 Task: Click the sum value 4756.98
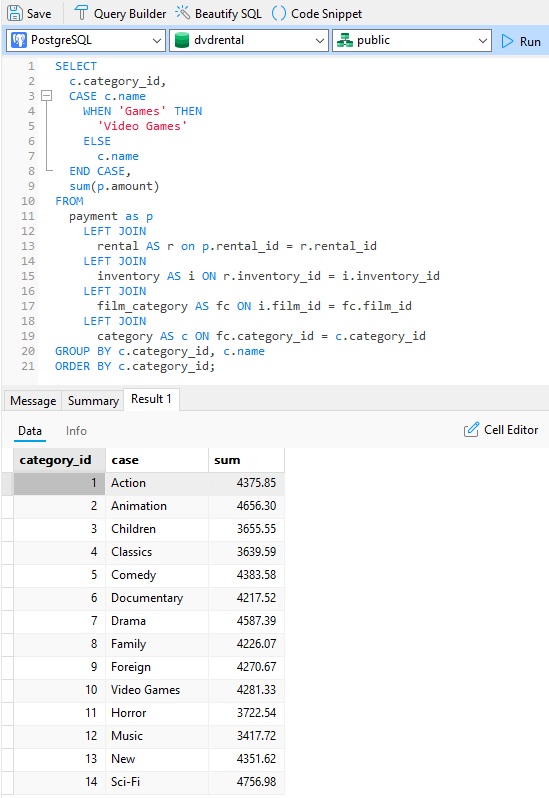click(x=246, y=782)
